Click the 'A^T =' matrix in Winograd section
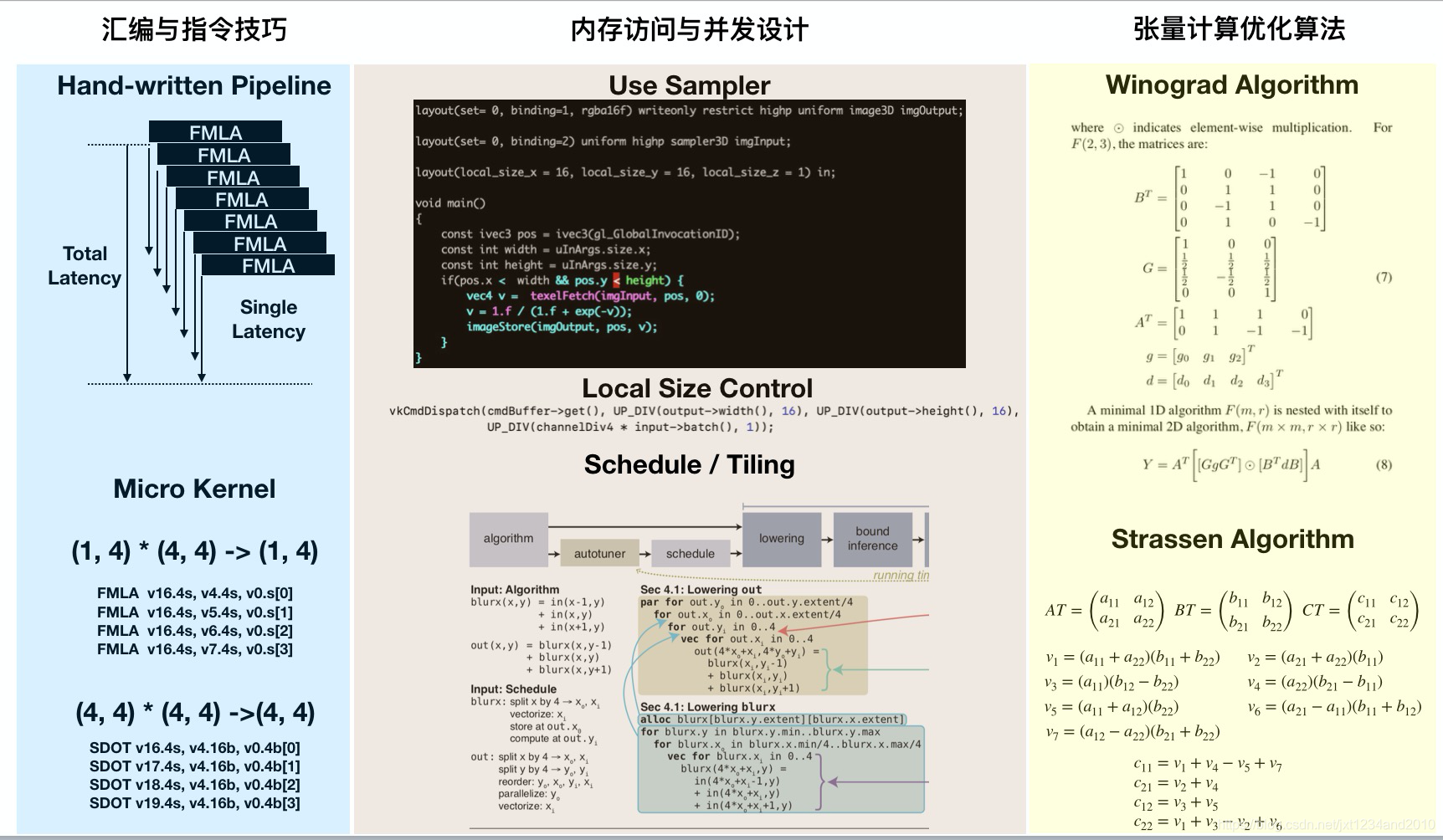This screenshot has width=1443, height=840. [x=1224, y=322]
